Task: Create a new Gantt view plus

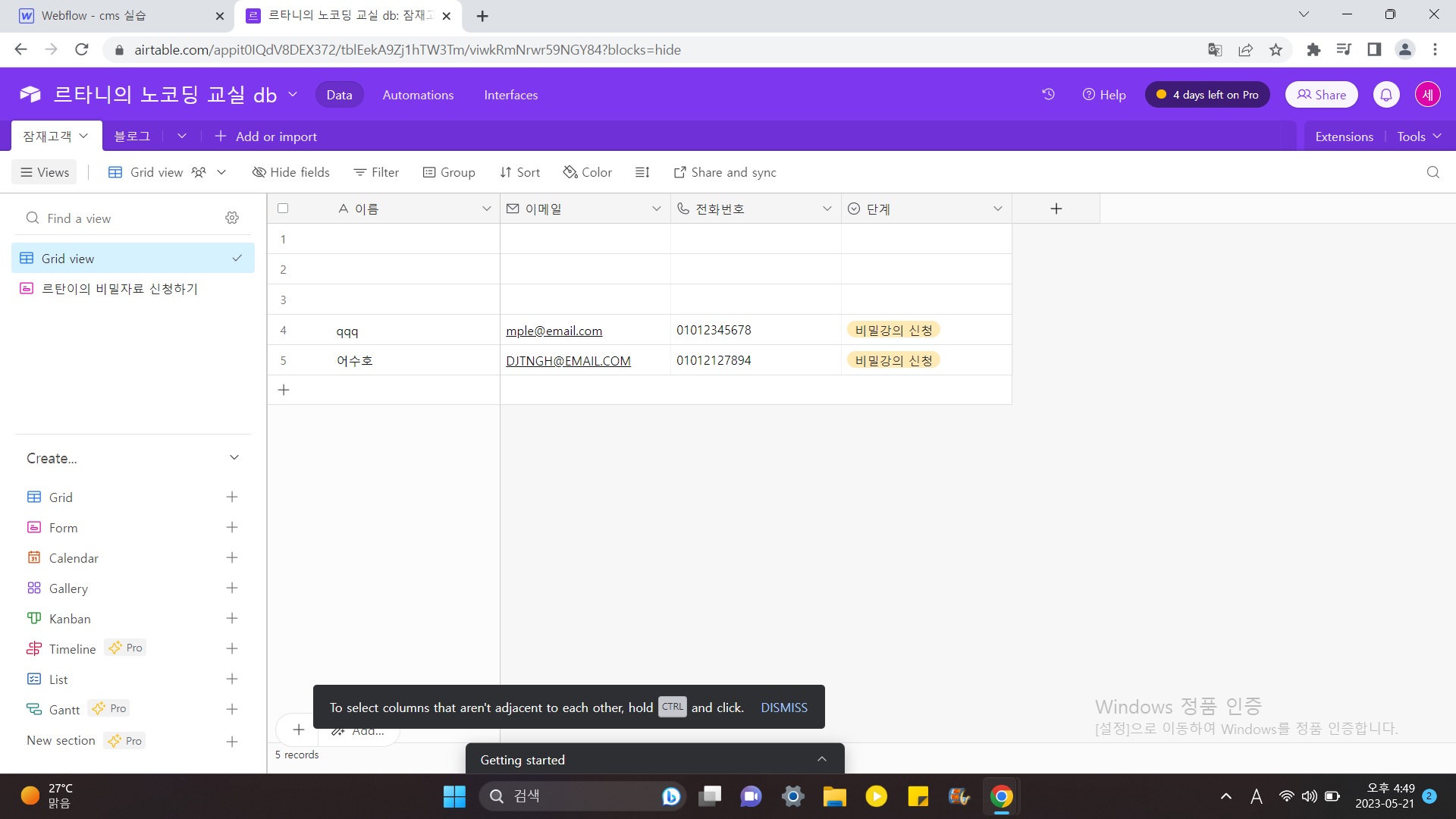Action: point(232,710)
